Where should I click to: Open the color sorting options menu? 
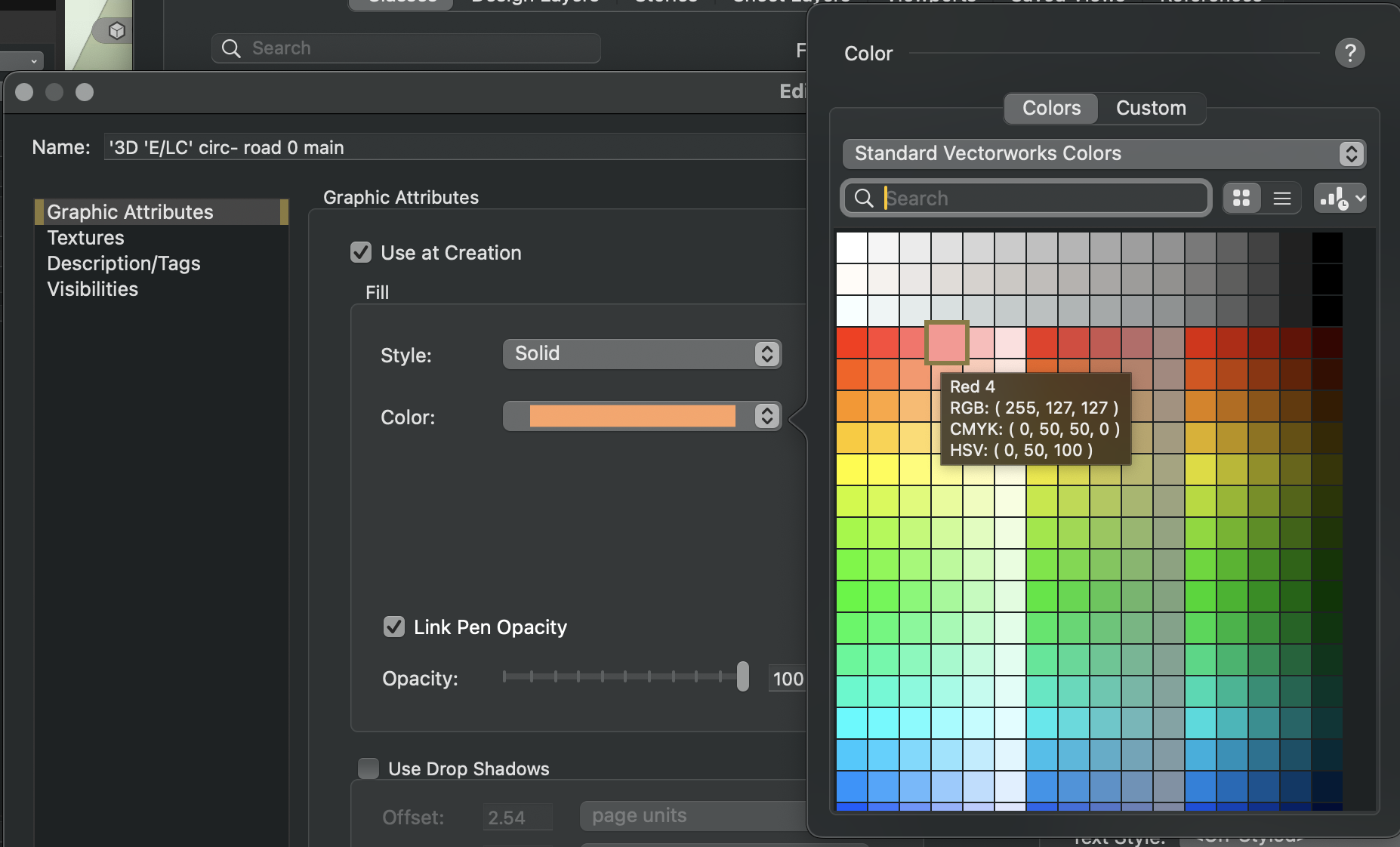pyautogui.click(x=1340, y=199)
